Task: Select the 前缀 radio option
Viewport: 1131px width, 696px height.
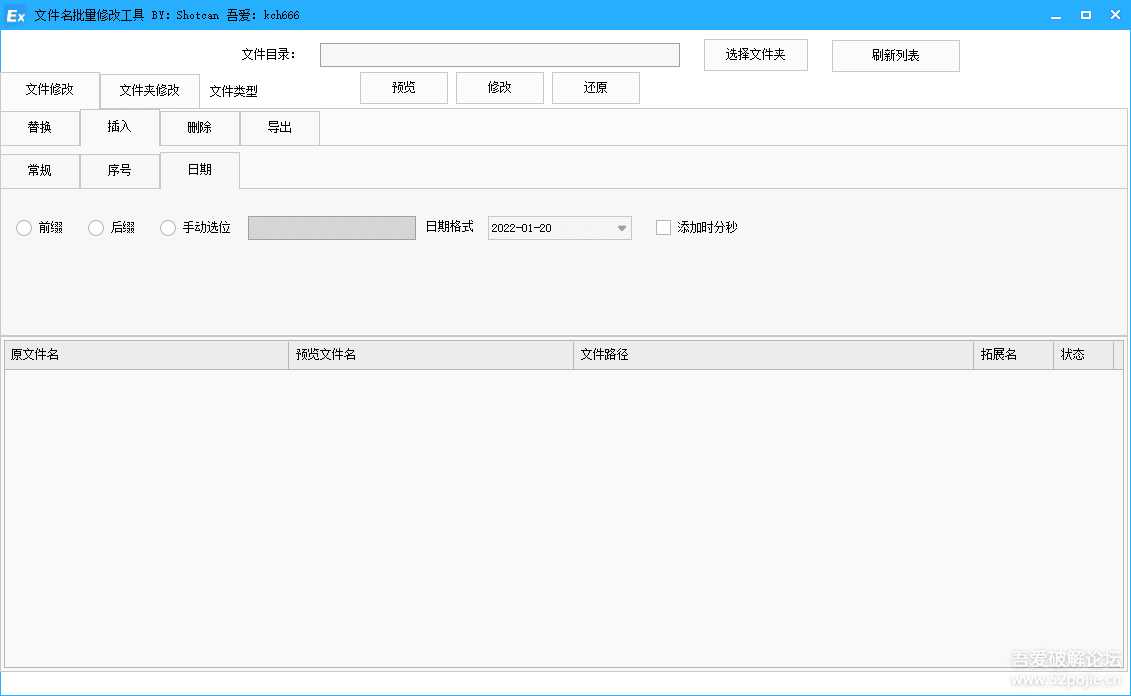Action: 24,227
